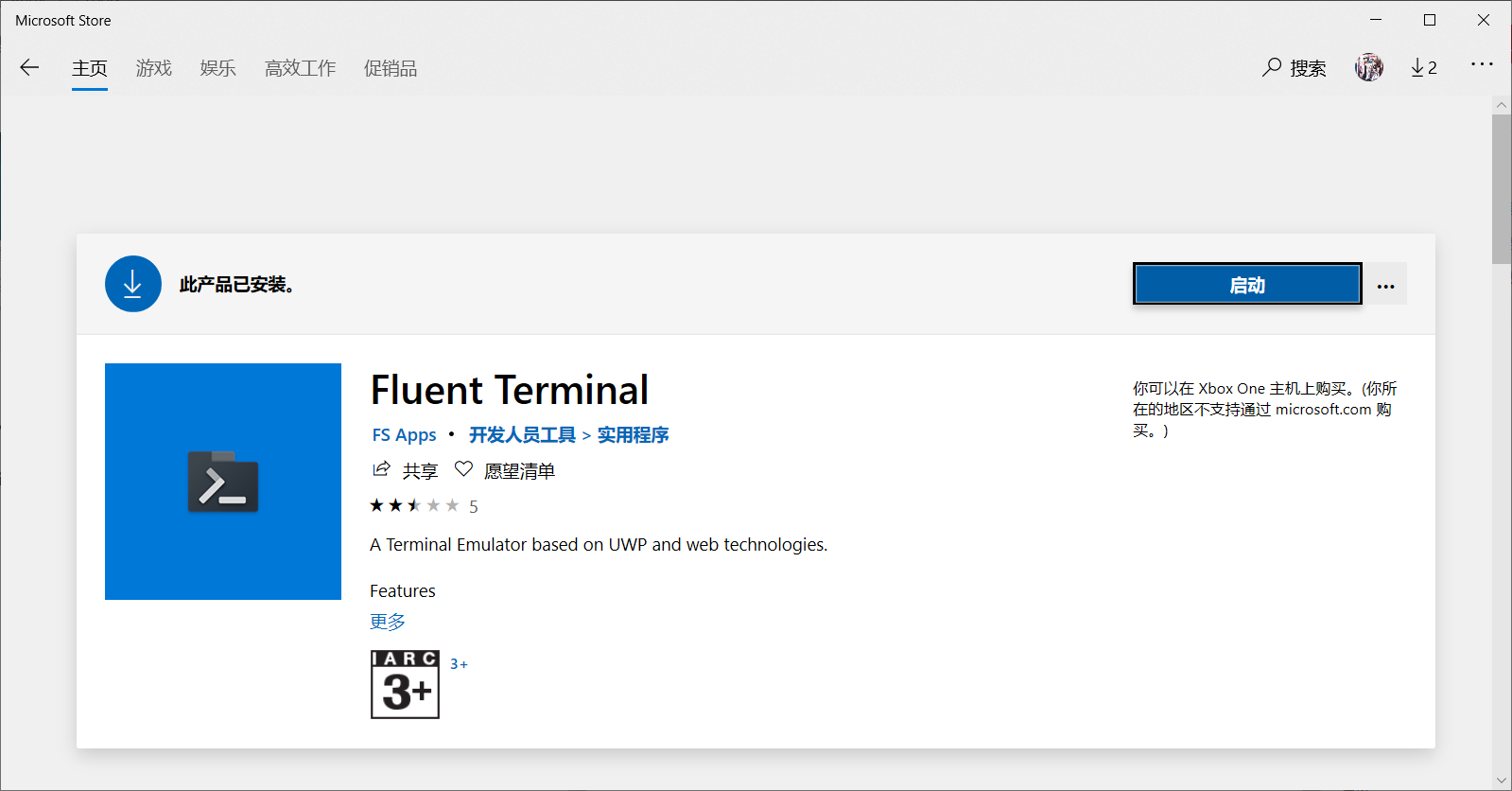This screenshot has width=1512, height=791.
Task: Open the user profile avatar
Action: (x=1369, y=67)
